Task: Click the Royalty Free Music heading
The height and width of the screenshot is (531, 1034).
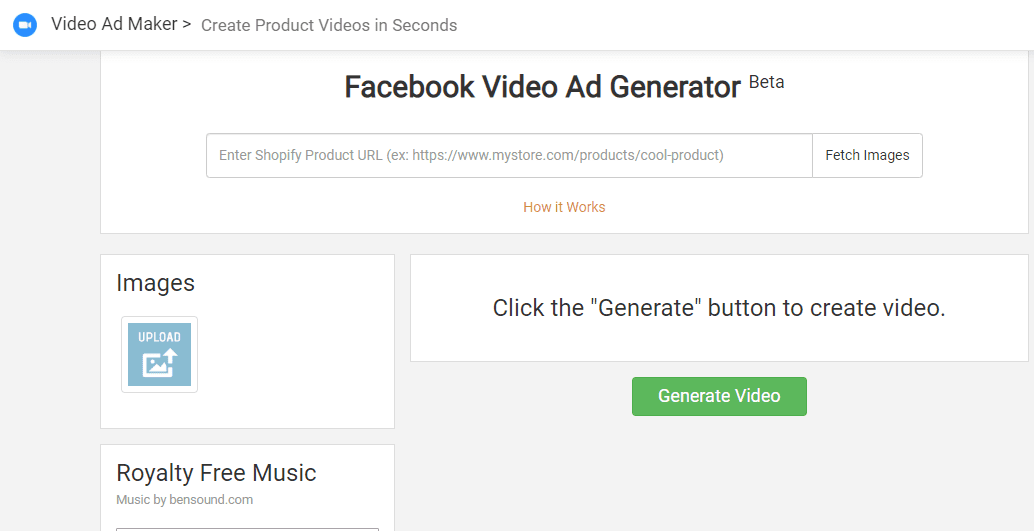Action: (x=216, y=473)
